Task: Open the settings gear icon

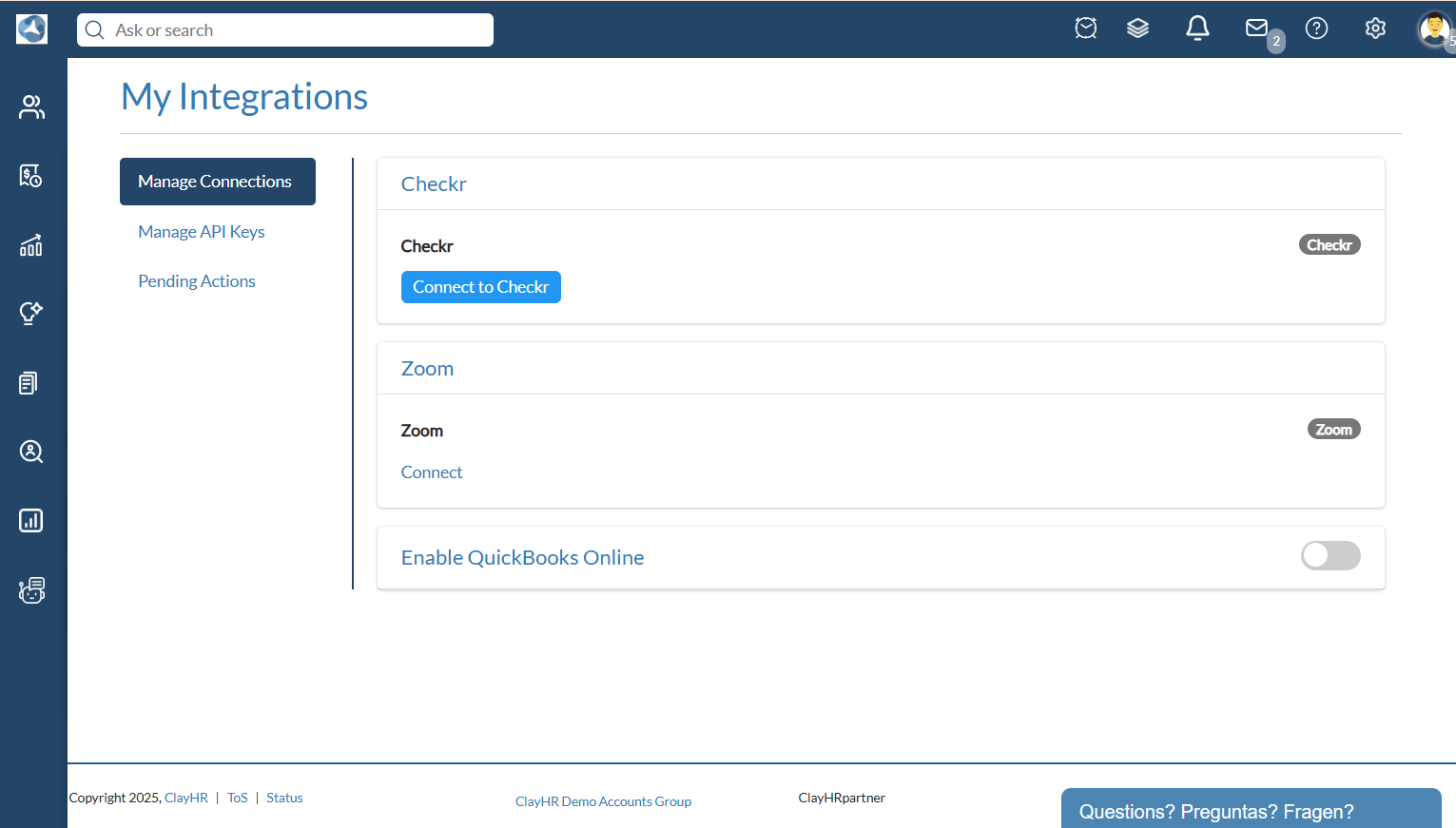Action: pos(1375,29)
